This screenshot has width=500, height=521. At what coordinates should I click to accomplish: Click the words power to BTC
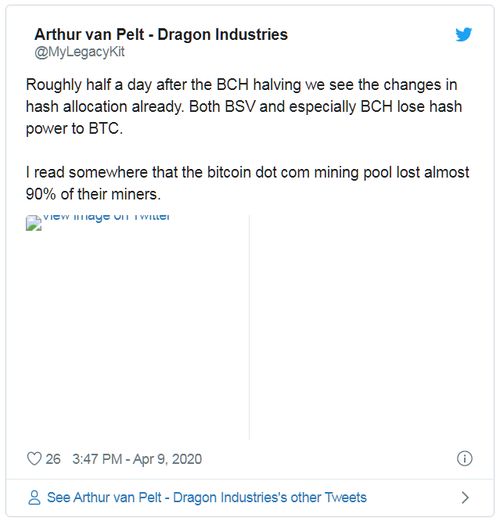[x=74, y=129]
